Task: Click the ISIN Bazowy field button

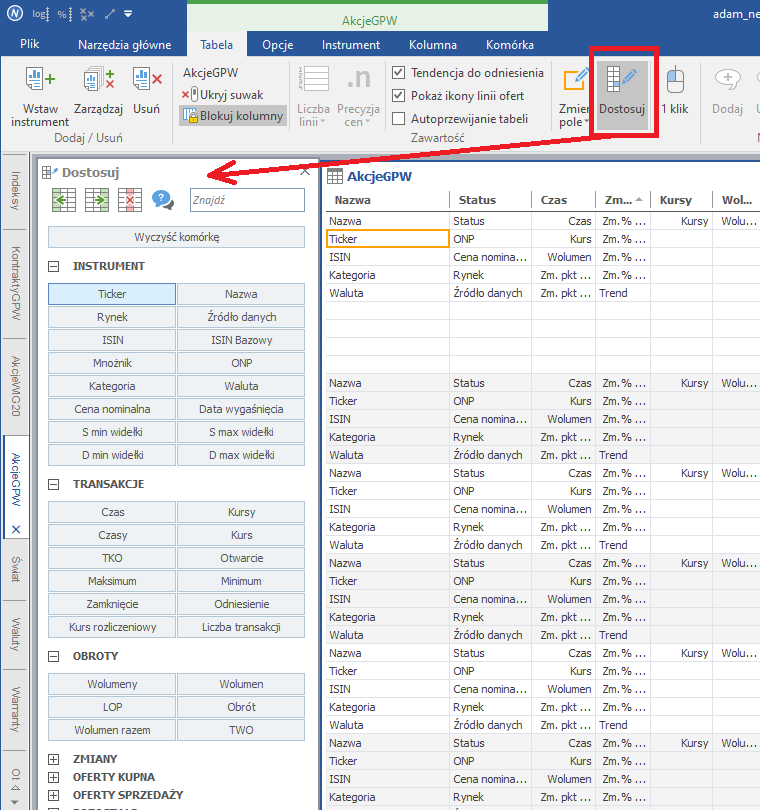Action: 241,340
